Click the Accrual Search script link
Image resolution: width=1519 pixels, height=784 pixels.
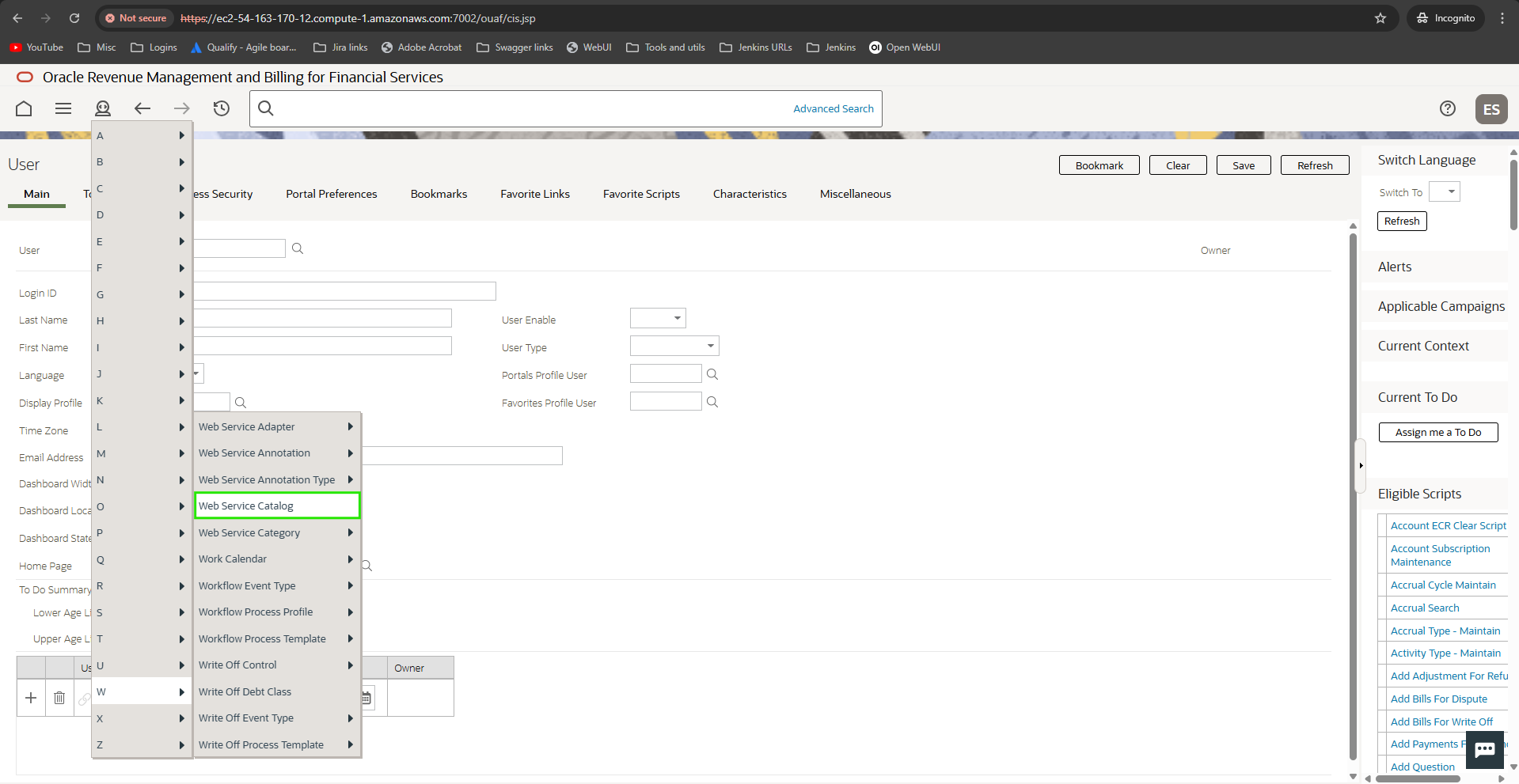point(1424,608)
